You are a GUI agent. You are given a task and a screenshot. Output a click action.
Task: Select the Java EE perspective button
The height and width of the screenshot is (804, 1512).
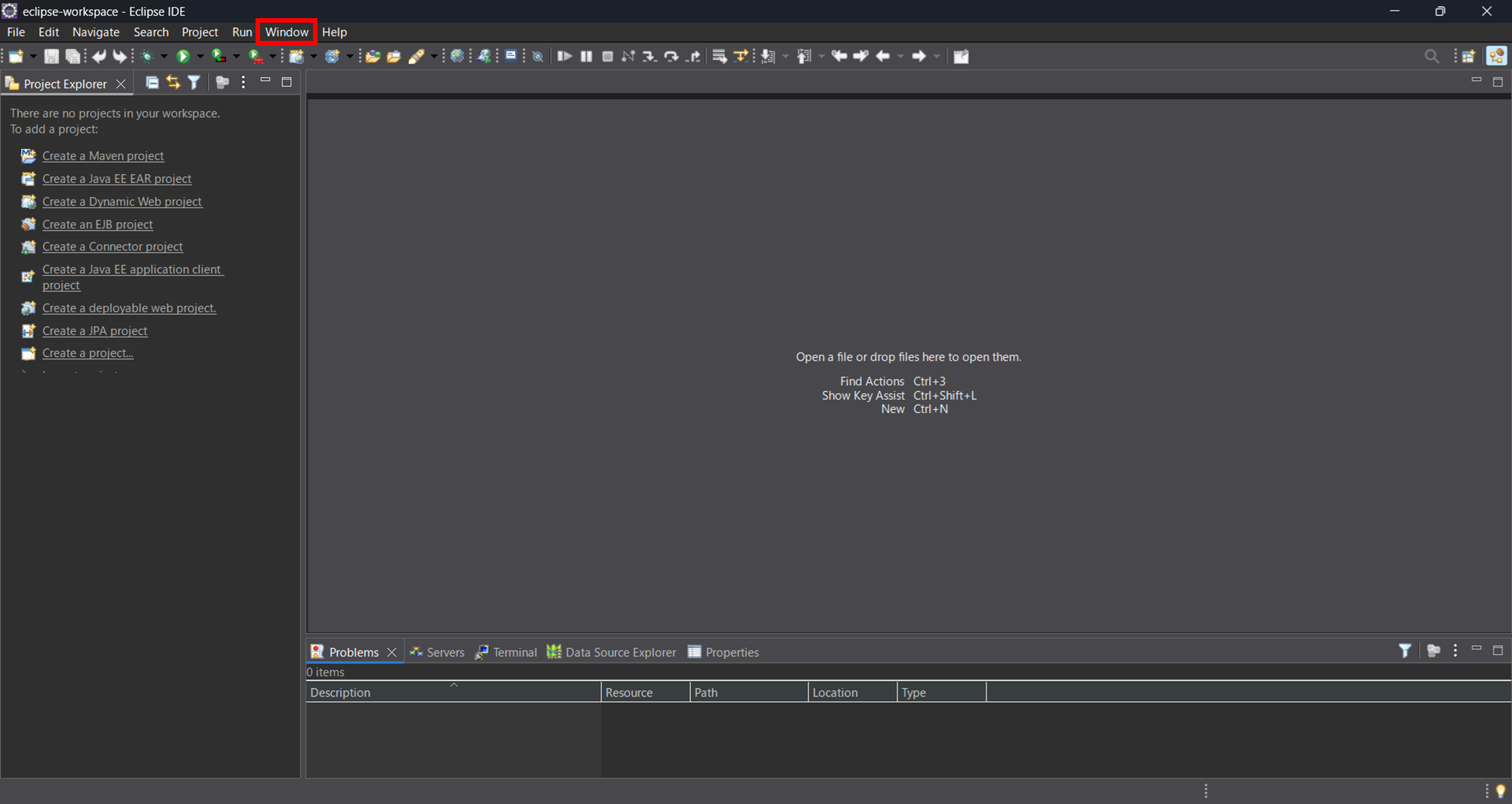(1496, 56)
